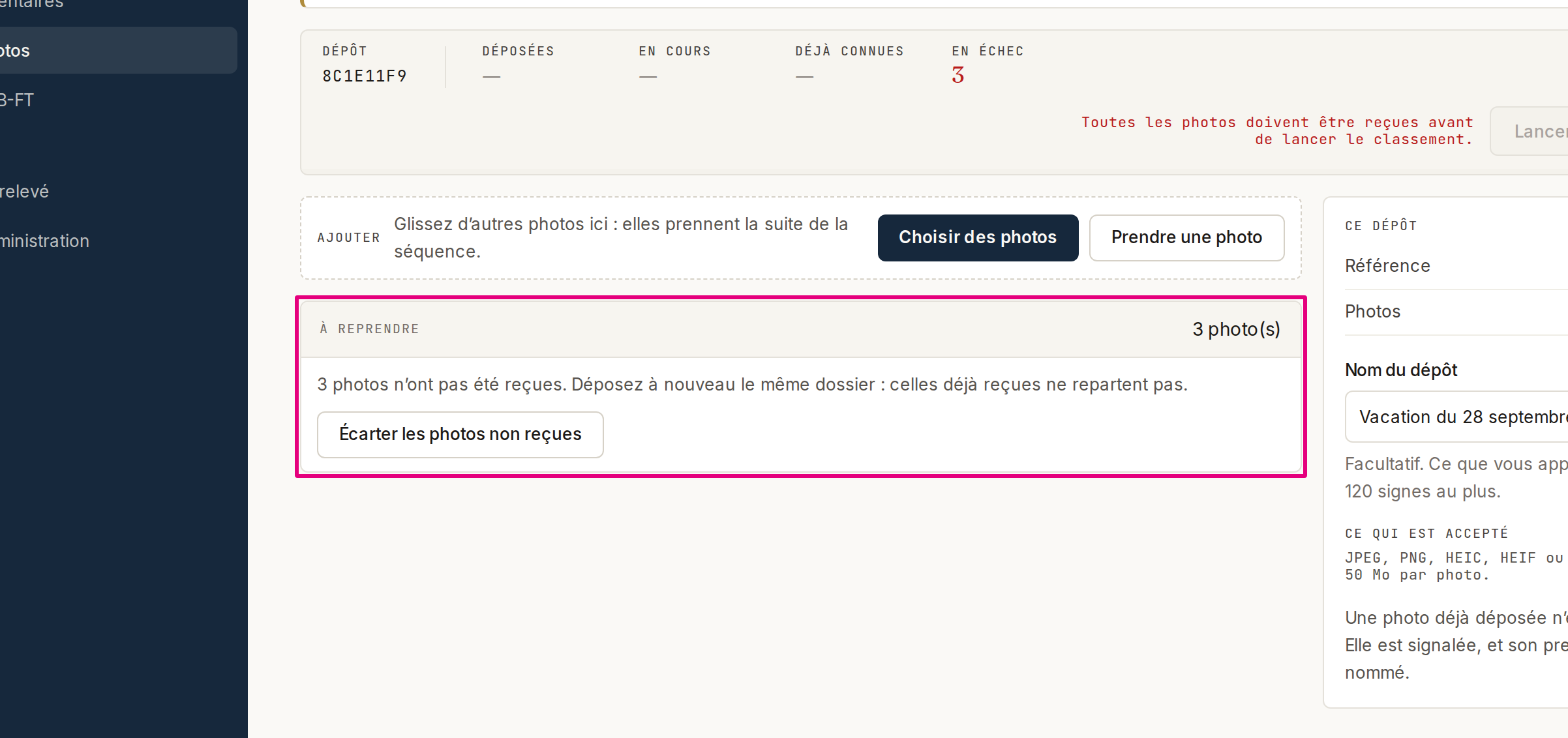The width and height of the screenshot is (1568, 738).
Task: Click the En cours statistic
Action: pyautogui.click(x=674, y=63)
